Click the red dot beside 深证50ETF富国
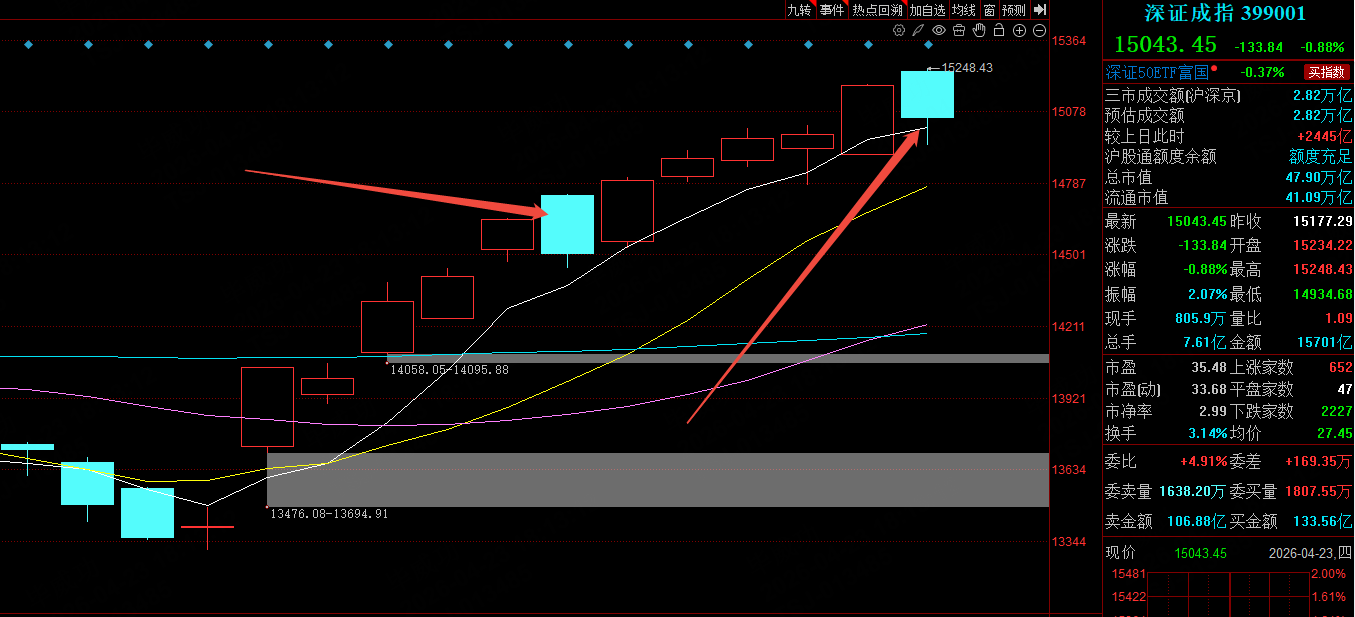Screen dimensions: 1355x617 [x=1214, y=69]
